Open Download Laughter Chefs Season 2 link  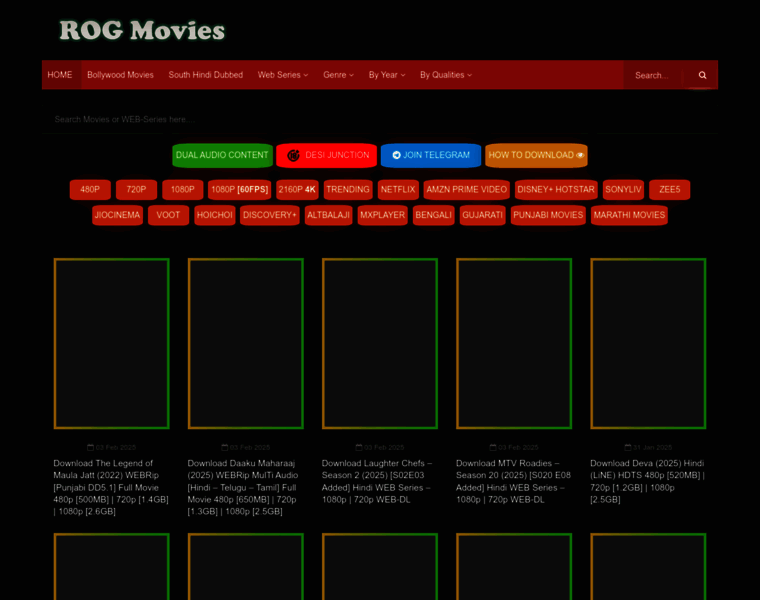[x=377, y=481]
